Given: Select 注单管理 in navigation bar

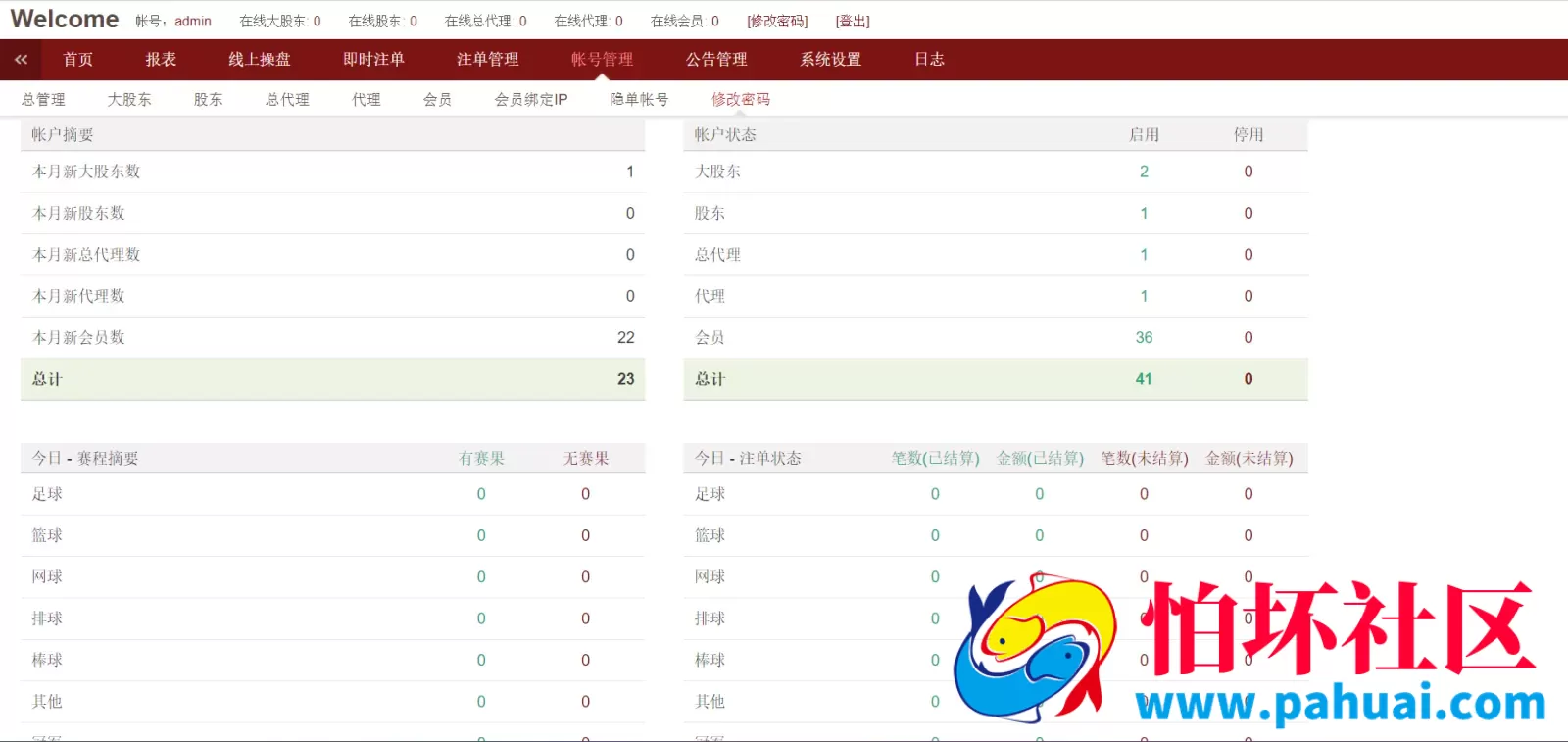Looking at the screenshot, I should [488, 60].
